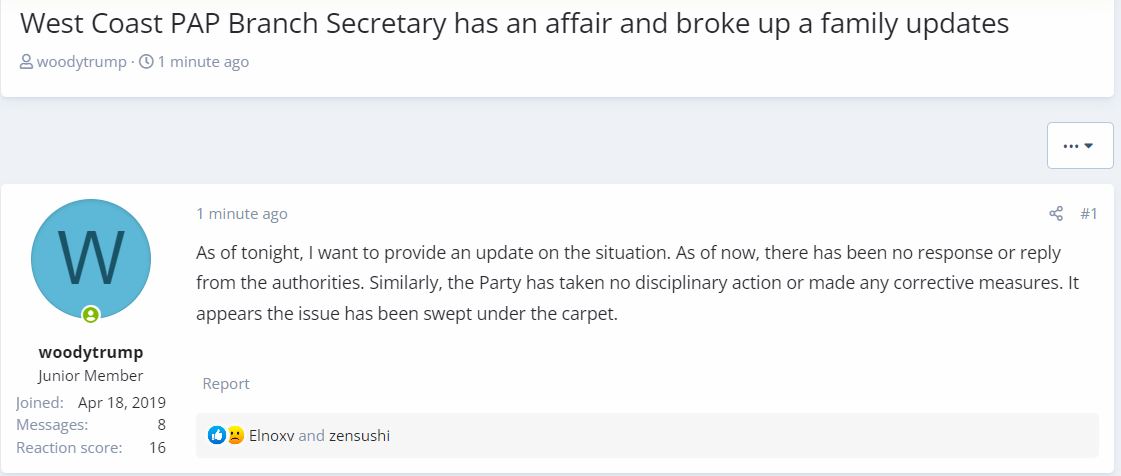Open woodytrump link below the thread title
The width and height of the screenshot is (1121, 476).
(81, 62)
